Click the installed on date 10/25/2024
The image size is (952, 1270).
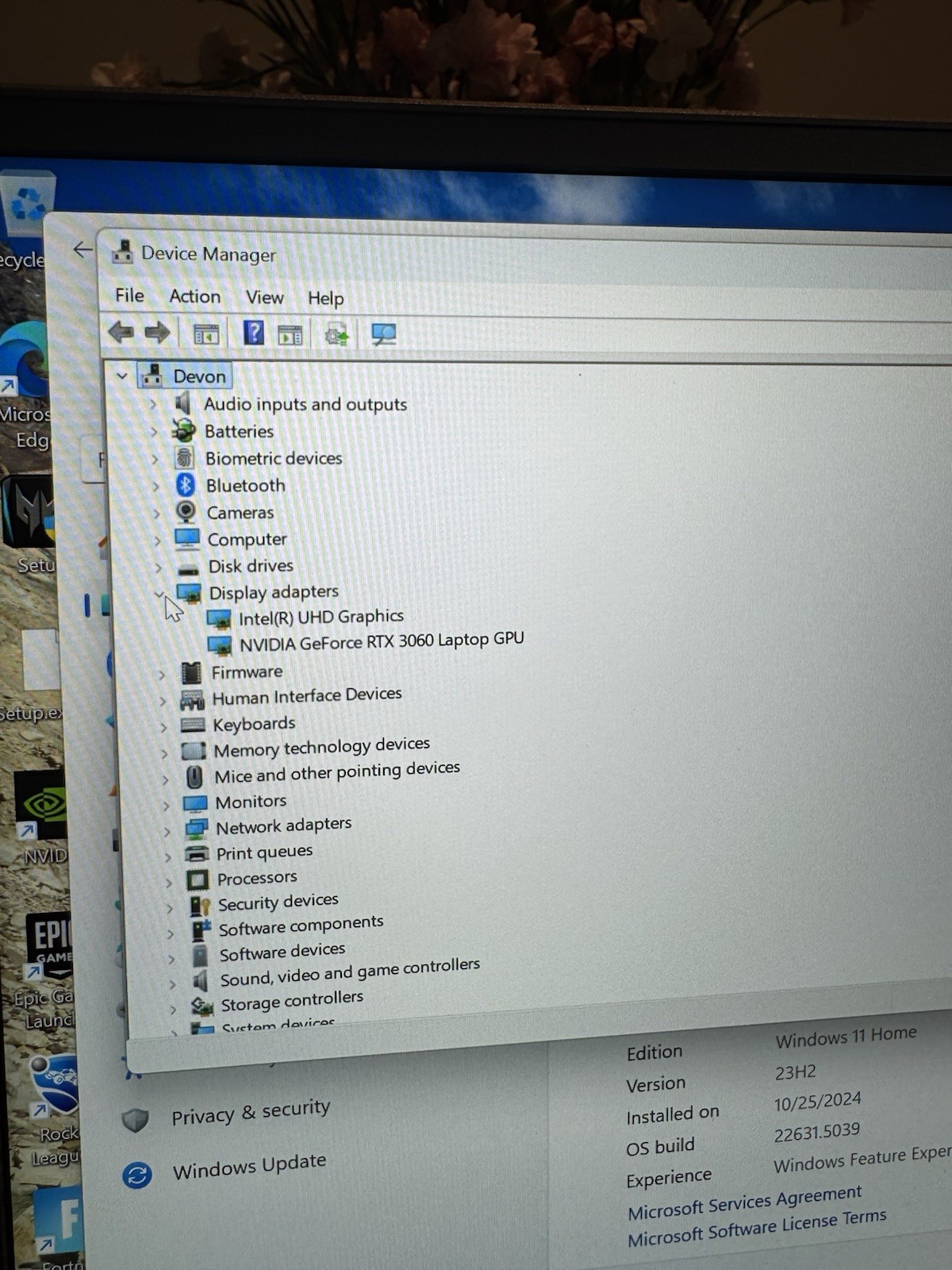(817, 1101)
